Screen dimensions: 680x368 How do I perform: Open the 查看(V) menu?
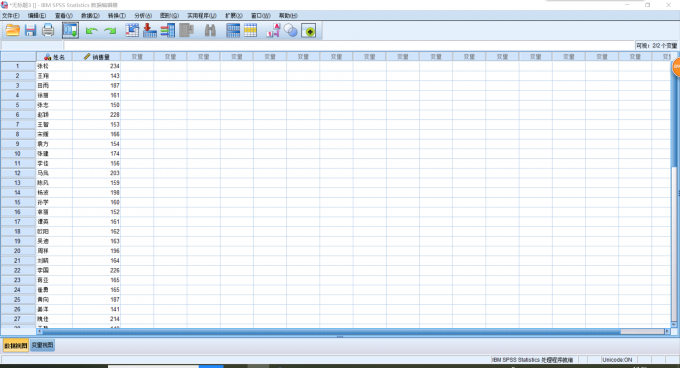[64, 16]
